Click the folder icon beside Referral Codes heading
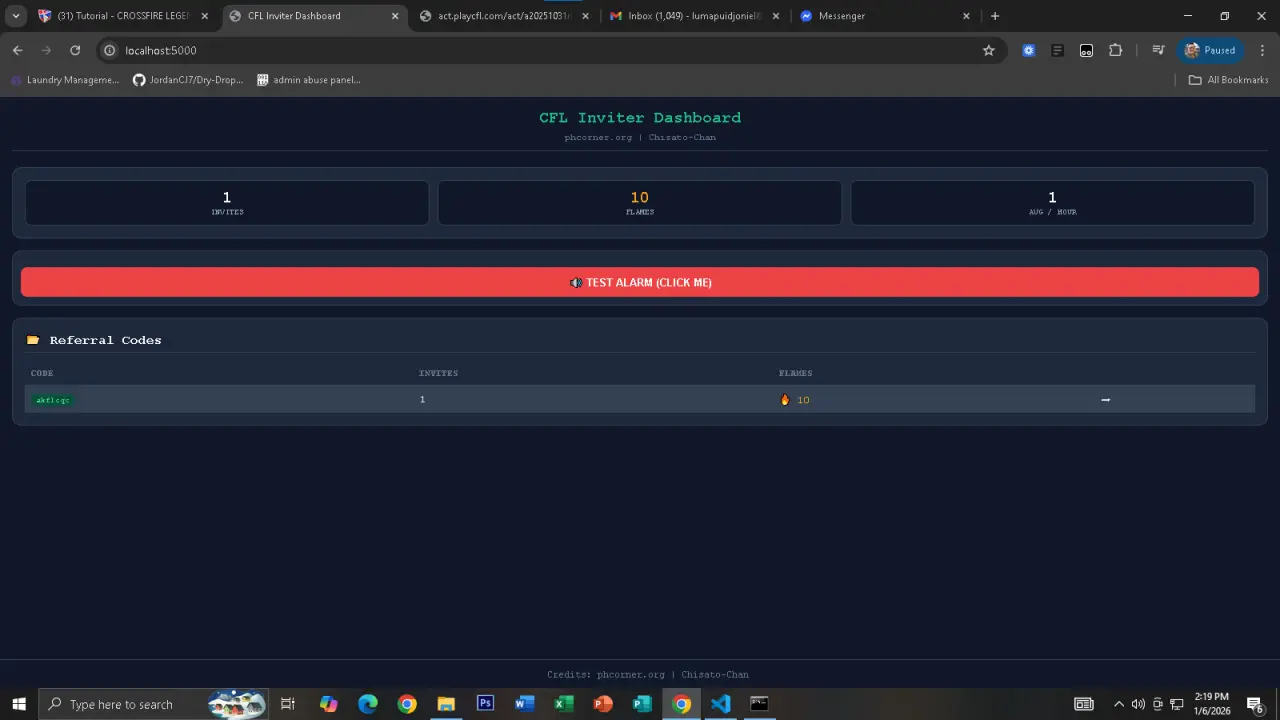The image size is (1280, 720). tap(33, 340)
